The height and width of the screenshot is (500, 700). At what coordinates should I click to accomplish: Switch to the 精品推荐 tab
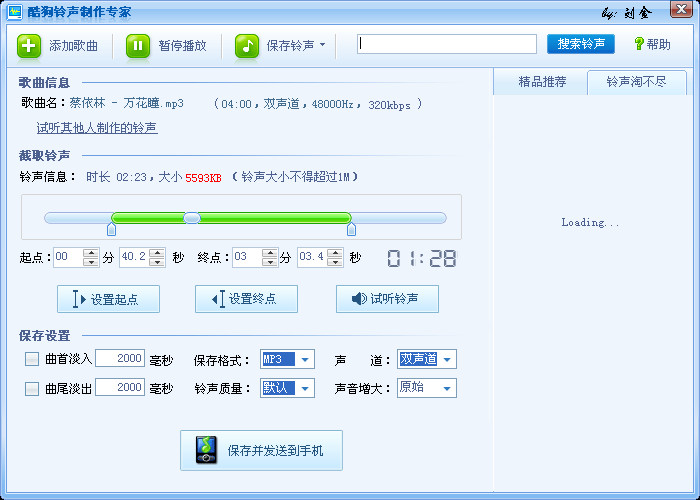point(541,82)
